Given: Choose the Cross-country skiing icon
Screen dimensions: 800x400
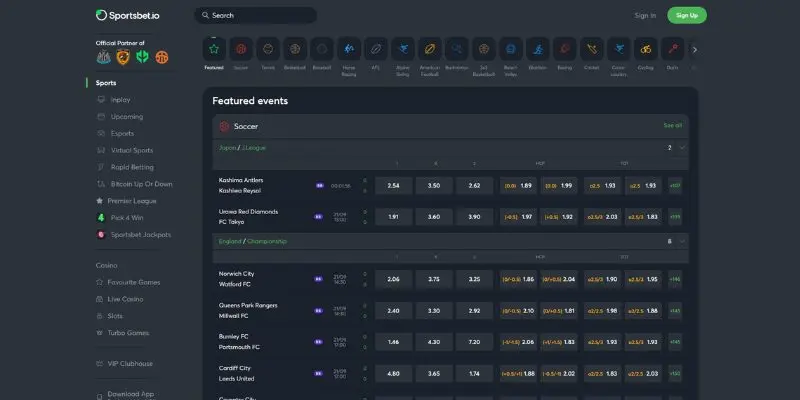Looking at the screenshot, I should [619, 49].
